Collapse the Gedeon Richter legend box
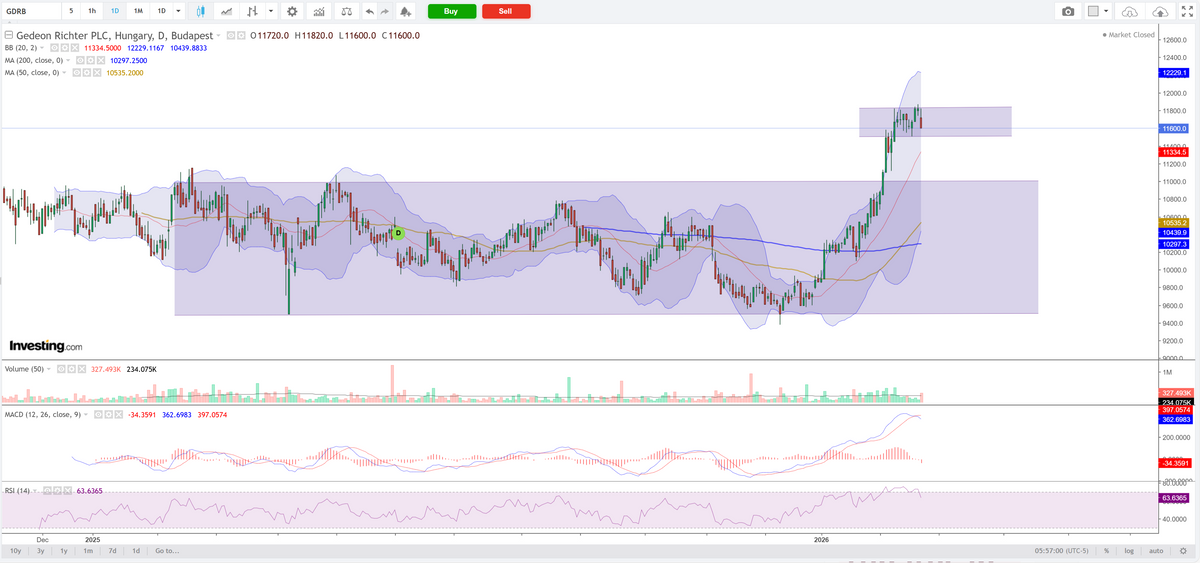Screen dimensions: 1200x563 [9, 35]
